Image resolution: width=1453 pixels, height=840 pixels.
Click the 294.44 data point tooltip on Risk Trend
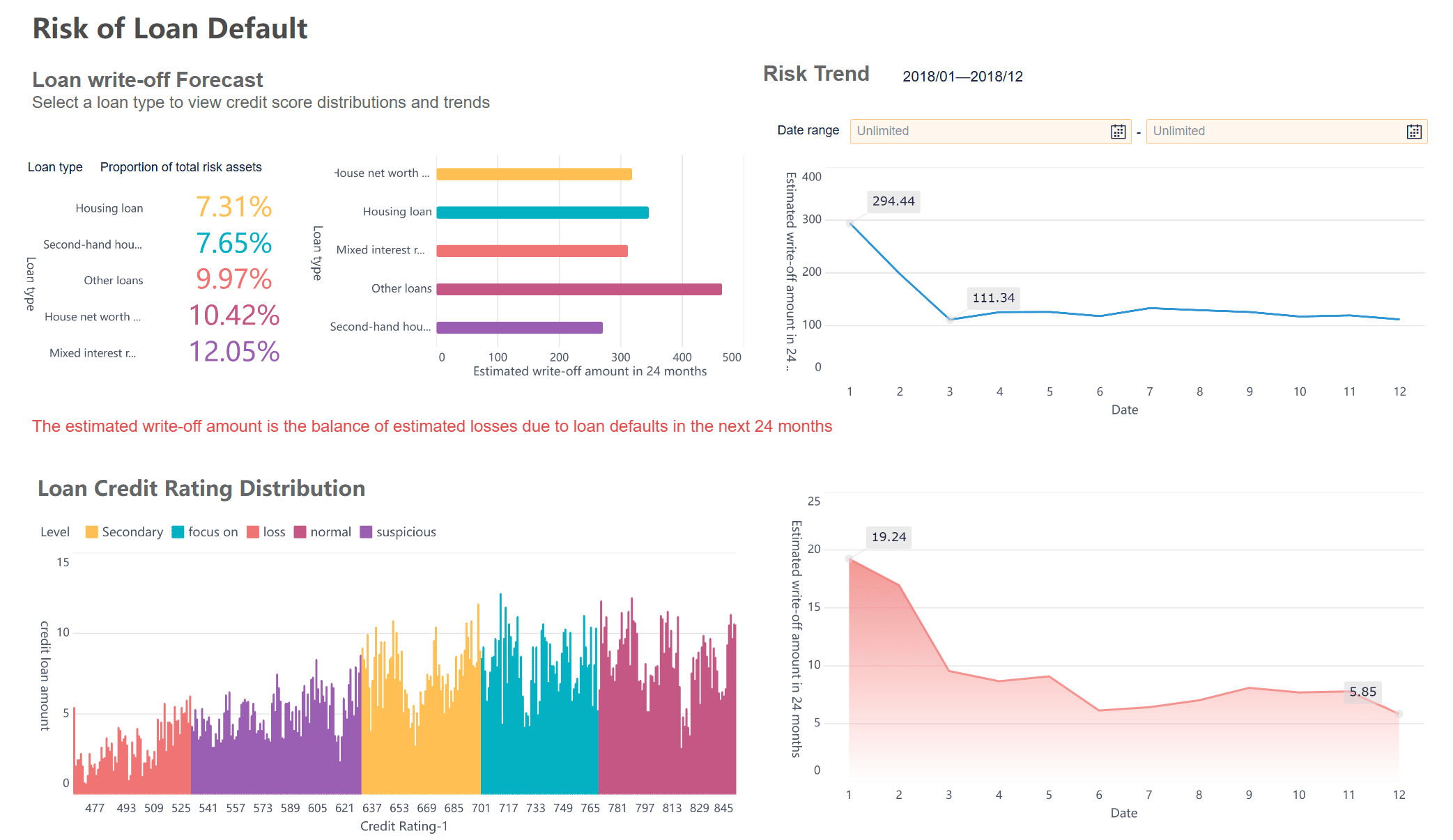coord(894,201)
